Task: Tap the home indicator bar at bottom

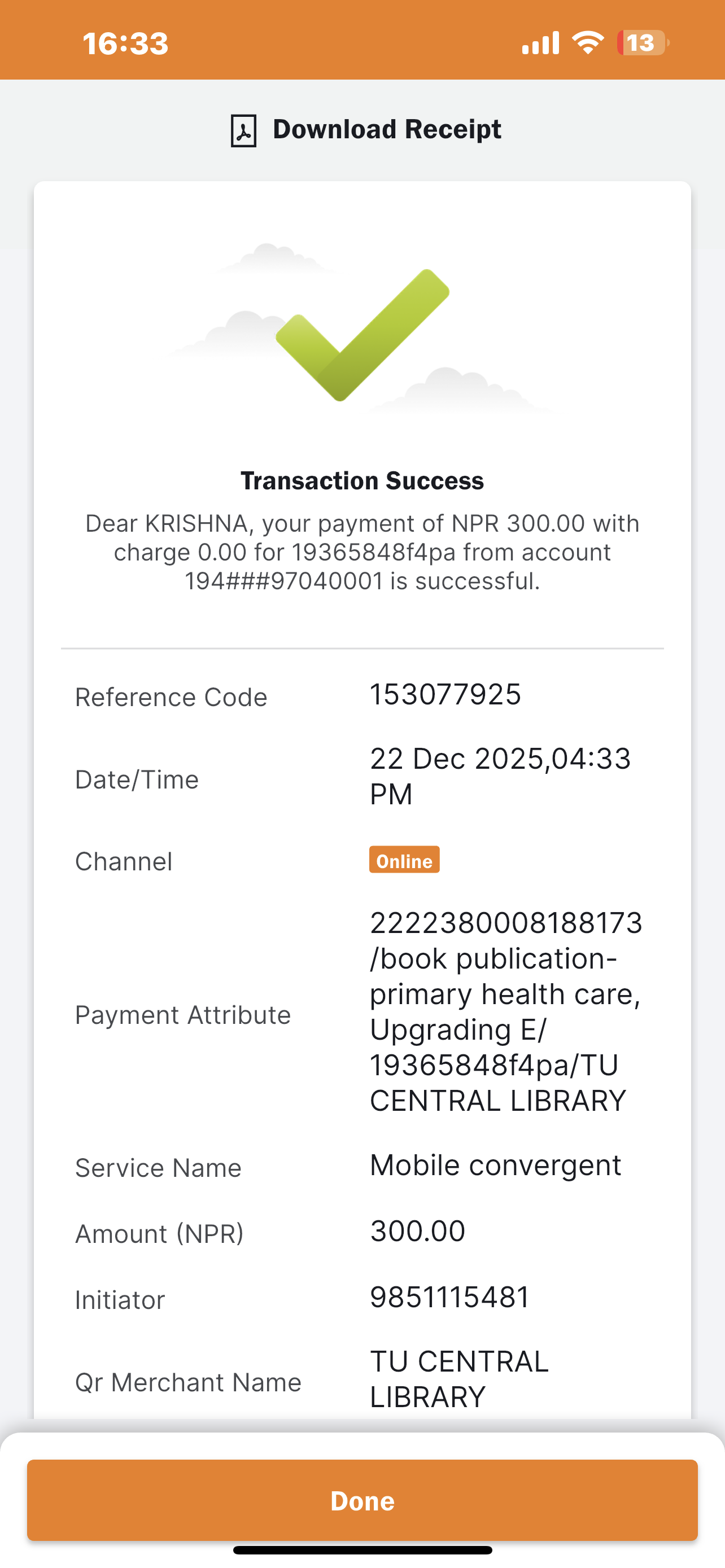Action: (362, 1551)
